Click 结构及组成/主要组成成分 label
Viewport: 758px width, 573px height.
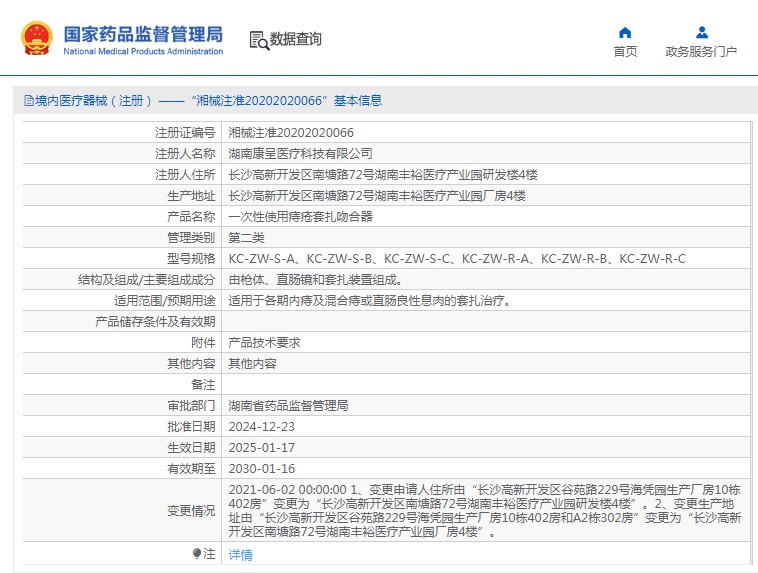[x=146, y=280]
